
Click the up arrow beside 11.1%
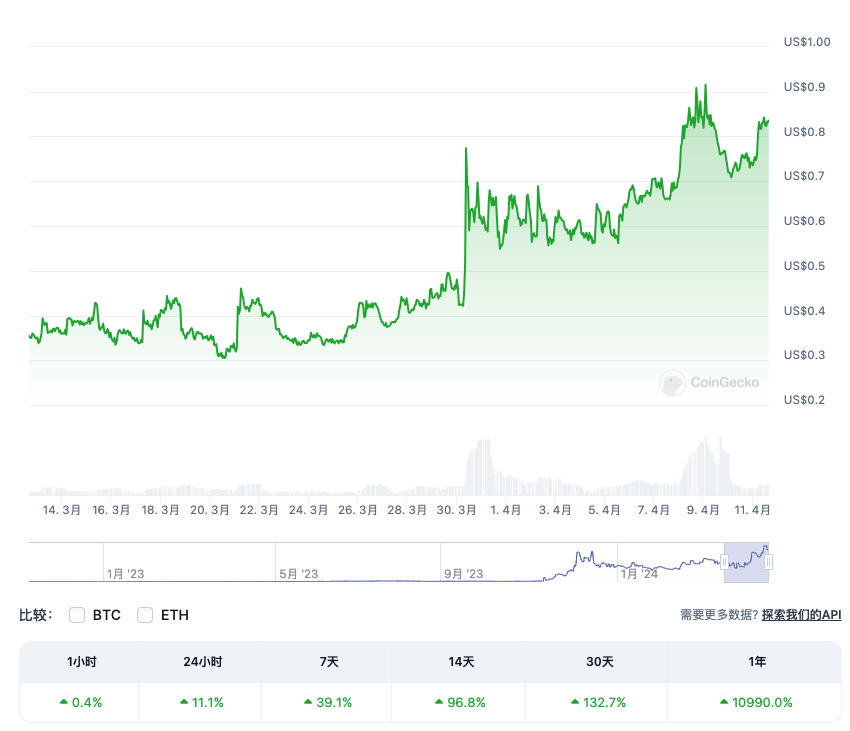tap(184, 702)
